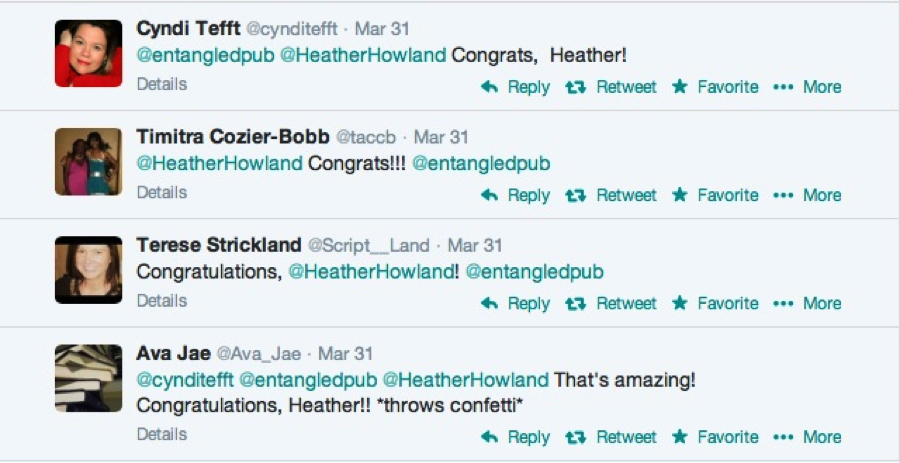The image size is (900, 463).
Task: Show Details for Timitra Cozier-Bobb's tweet
Action: pyautogui.click(x=162, y=192)
